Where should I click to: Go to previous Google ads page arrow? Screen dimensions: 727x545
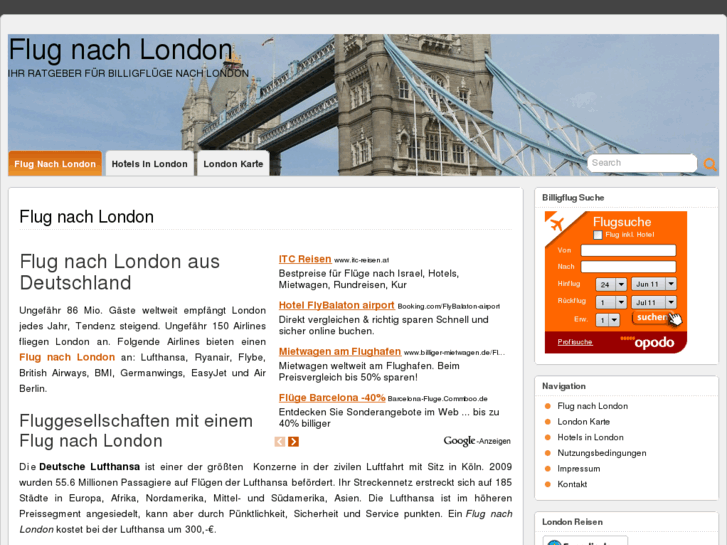coord(280,442)
